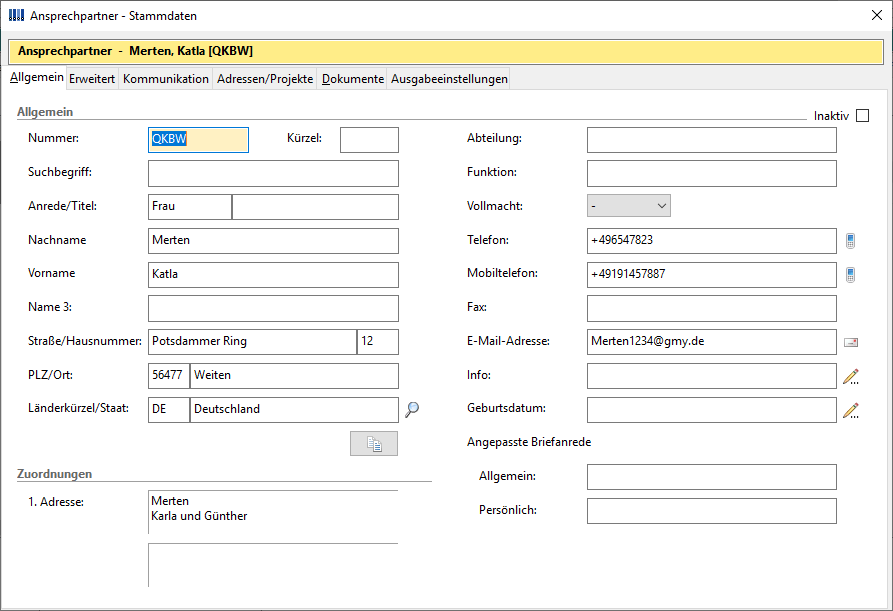Click the Vorname field containing Katla
893x611 pixels.
point(273,275)
